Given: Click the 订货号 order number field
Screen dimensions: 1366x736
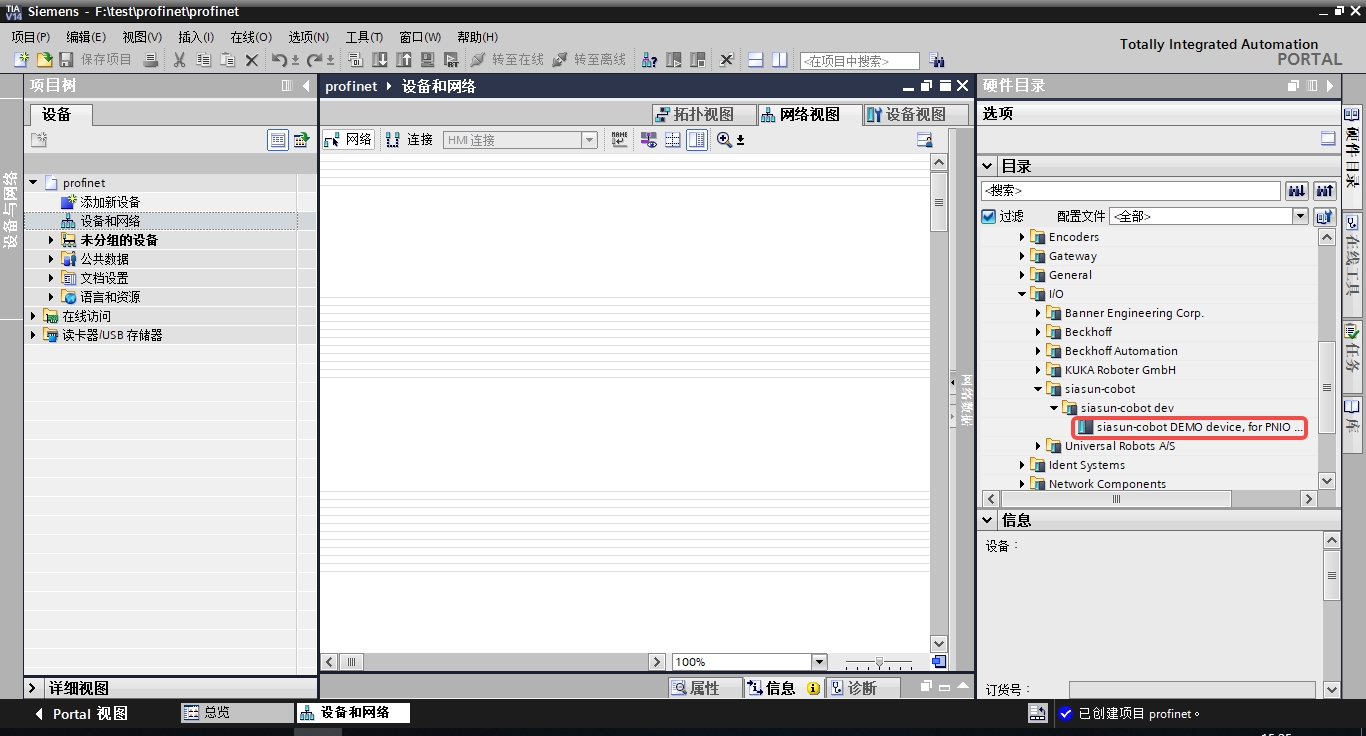Looking at the screenshot, I should point(1192,689).
